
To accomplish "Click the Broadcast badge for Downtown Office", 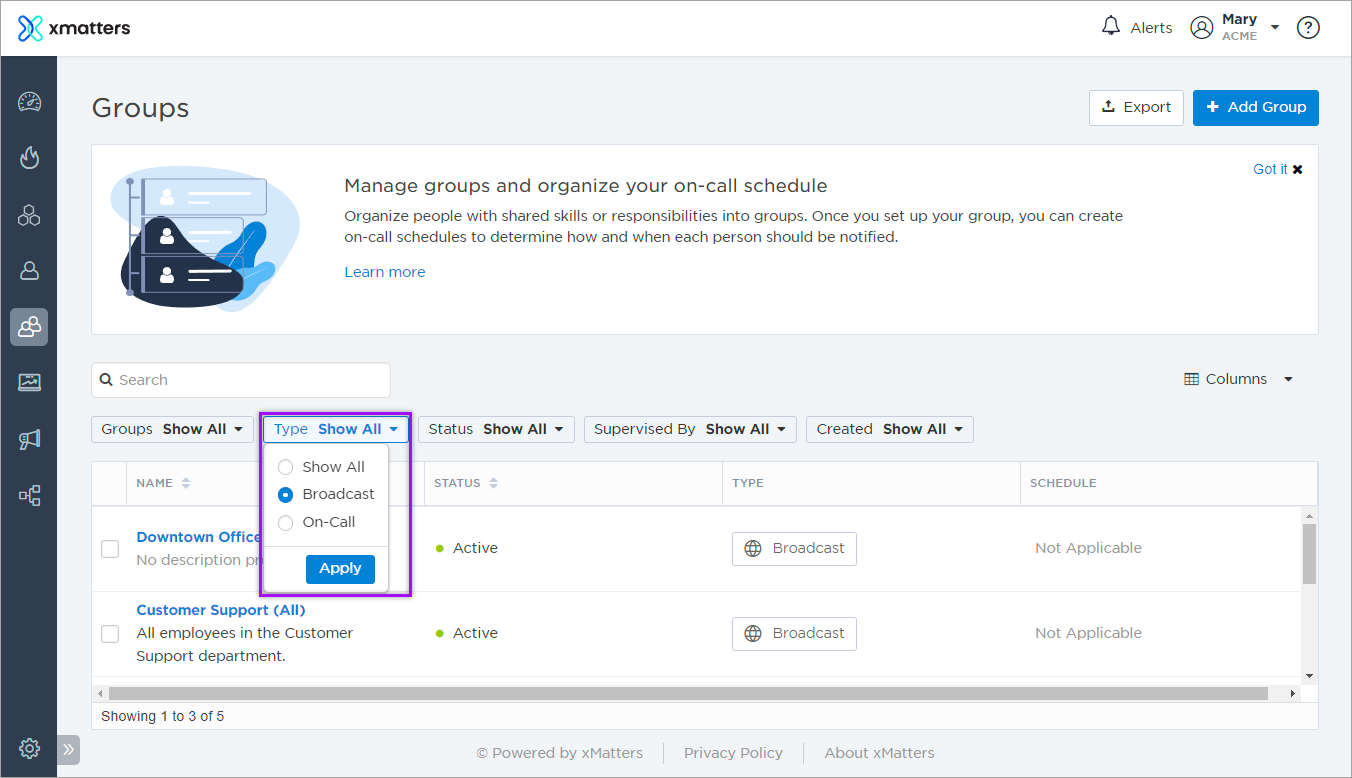I will point(794,548).
